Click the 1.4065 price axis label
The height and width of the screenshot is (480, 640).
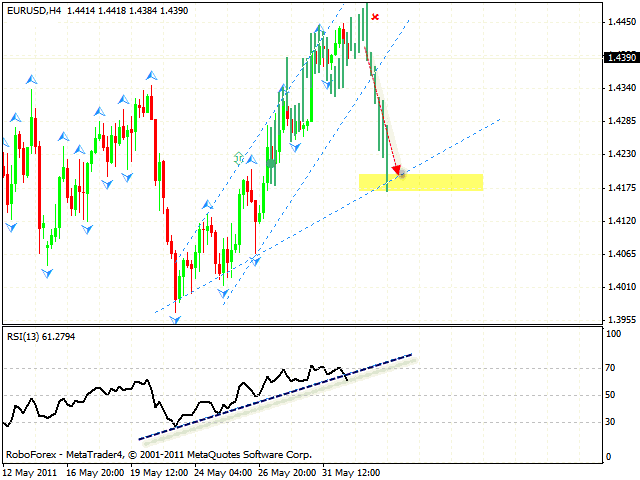622,254
